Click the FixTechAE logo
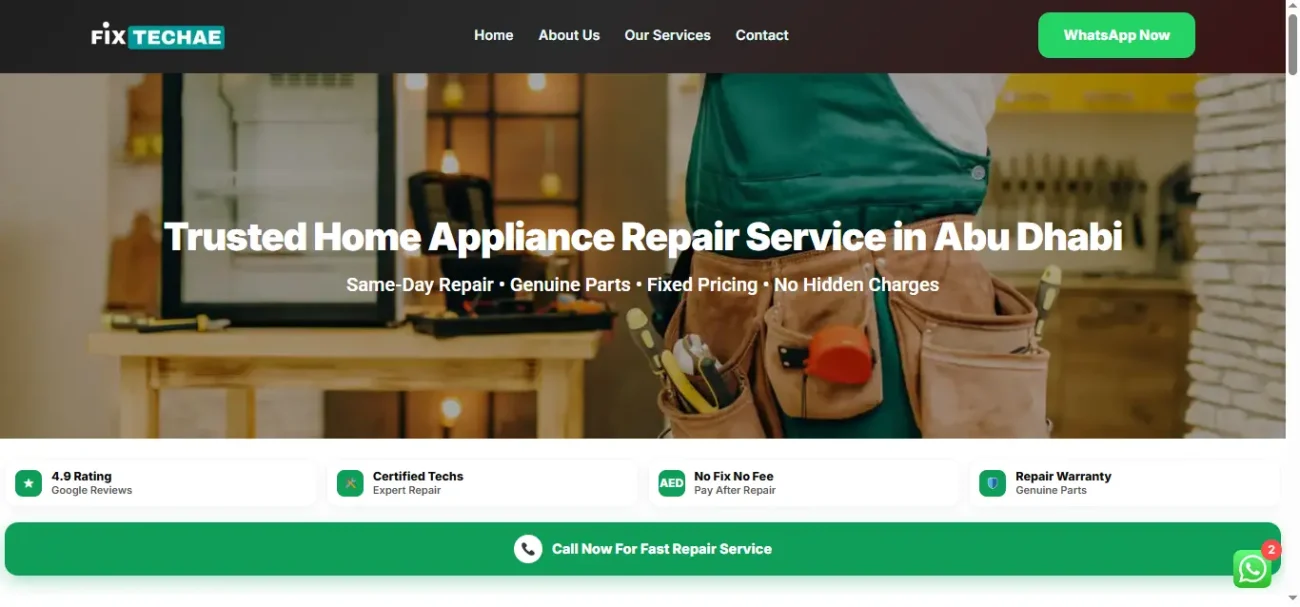This screenshot has height=607, width=1300. pyautogui.click(x=158, y=36)
